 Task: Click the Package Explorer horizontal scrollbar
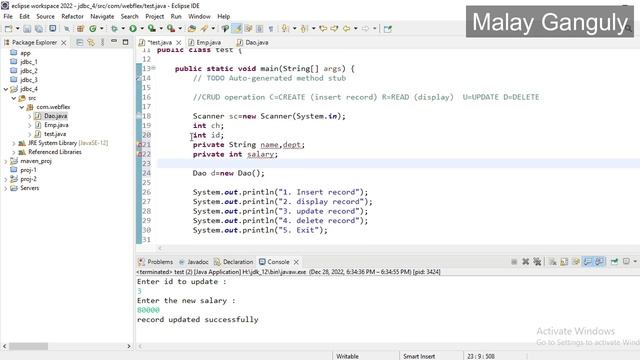coord(29,346)
